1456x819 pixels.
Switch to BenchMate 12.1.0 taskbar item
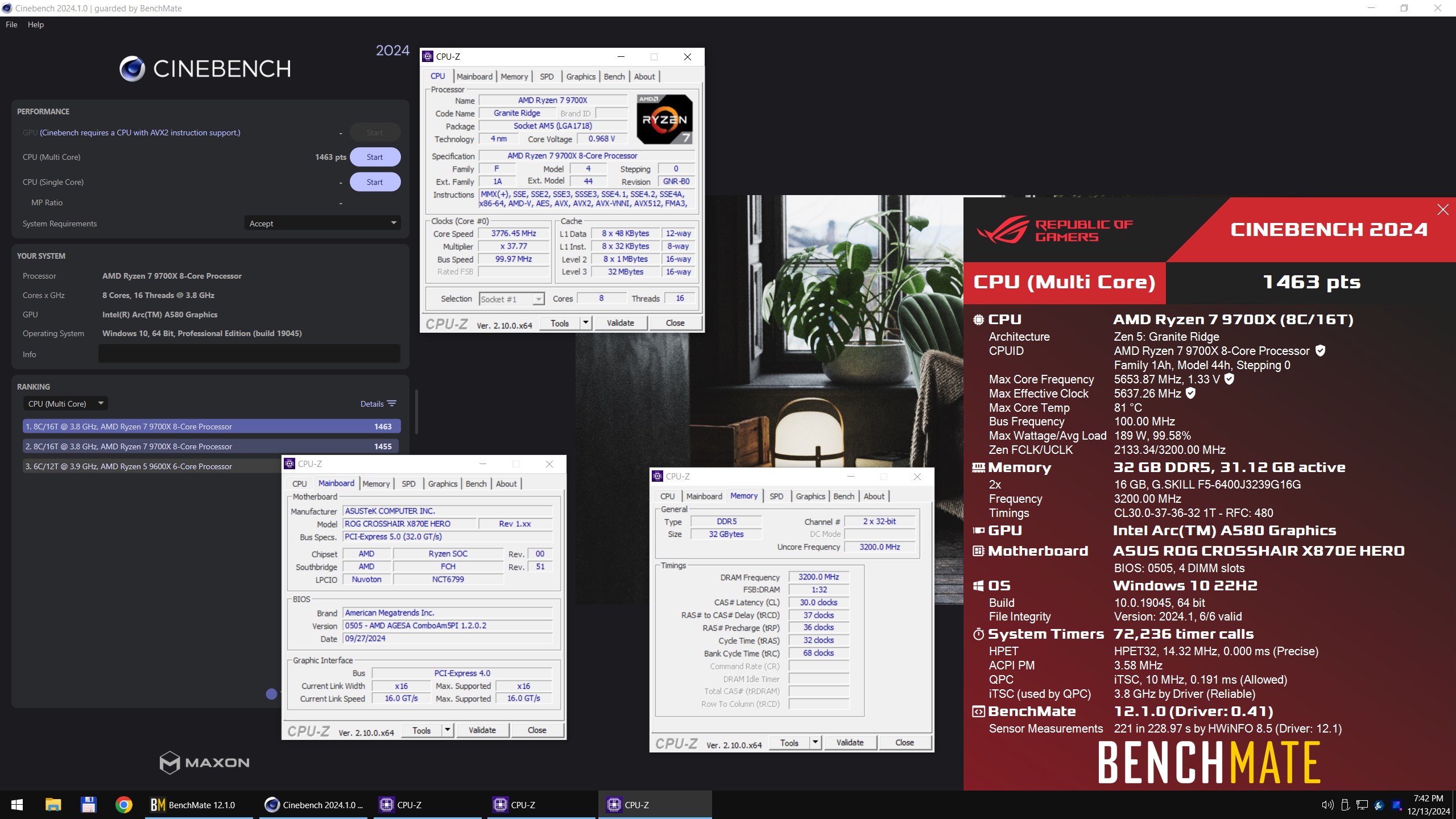pos(199,805)
